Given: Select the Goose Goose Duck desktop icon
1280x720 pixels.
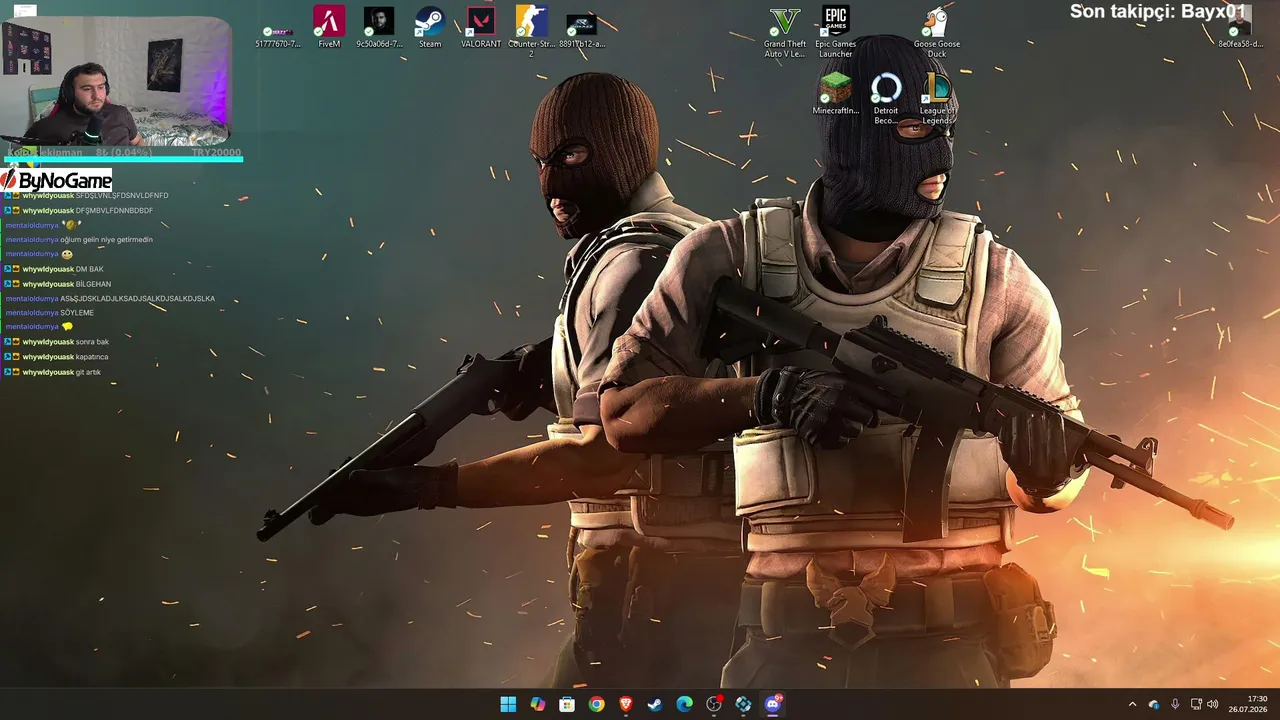Looking at the screenshot, I should pos(937,32).
